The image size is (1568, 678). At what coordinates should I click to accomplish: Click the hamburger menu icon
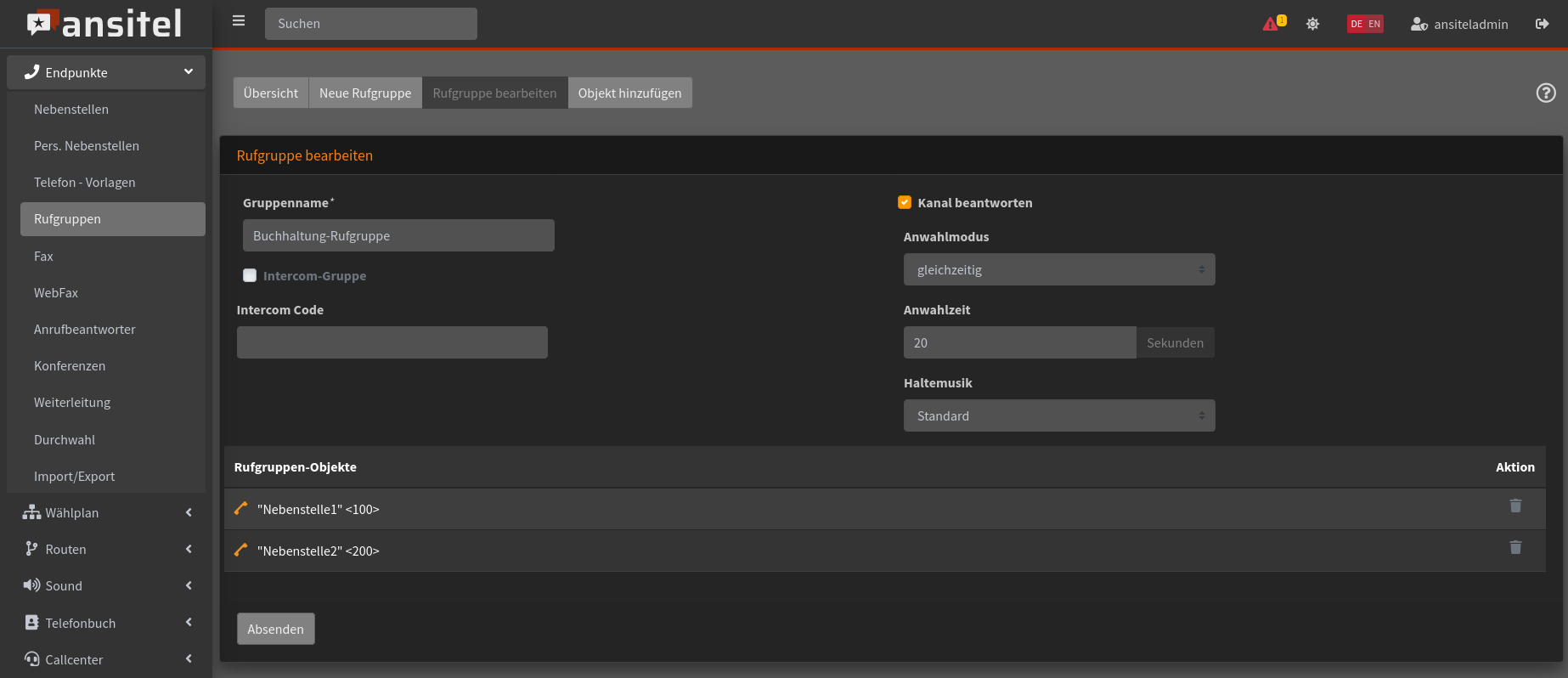[x=239, y=21]
